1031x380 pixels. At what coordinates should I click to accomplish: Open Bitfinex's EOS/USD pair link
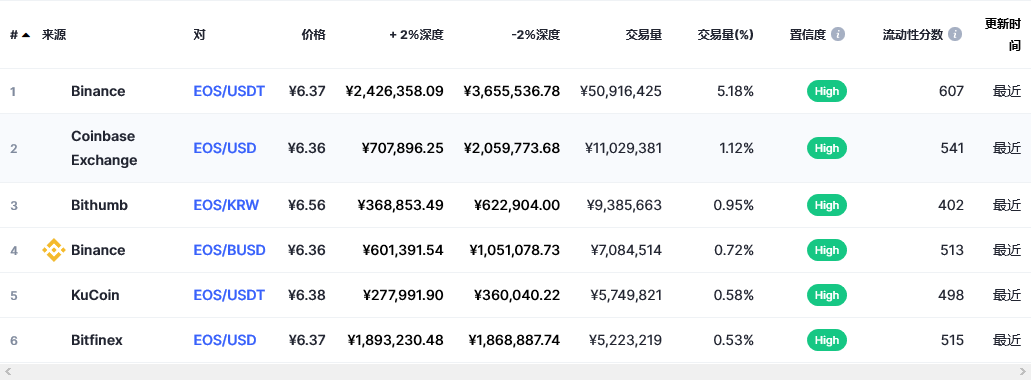[x=225, y=341]
